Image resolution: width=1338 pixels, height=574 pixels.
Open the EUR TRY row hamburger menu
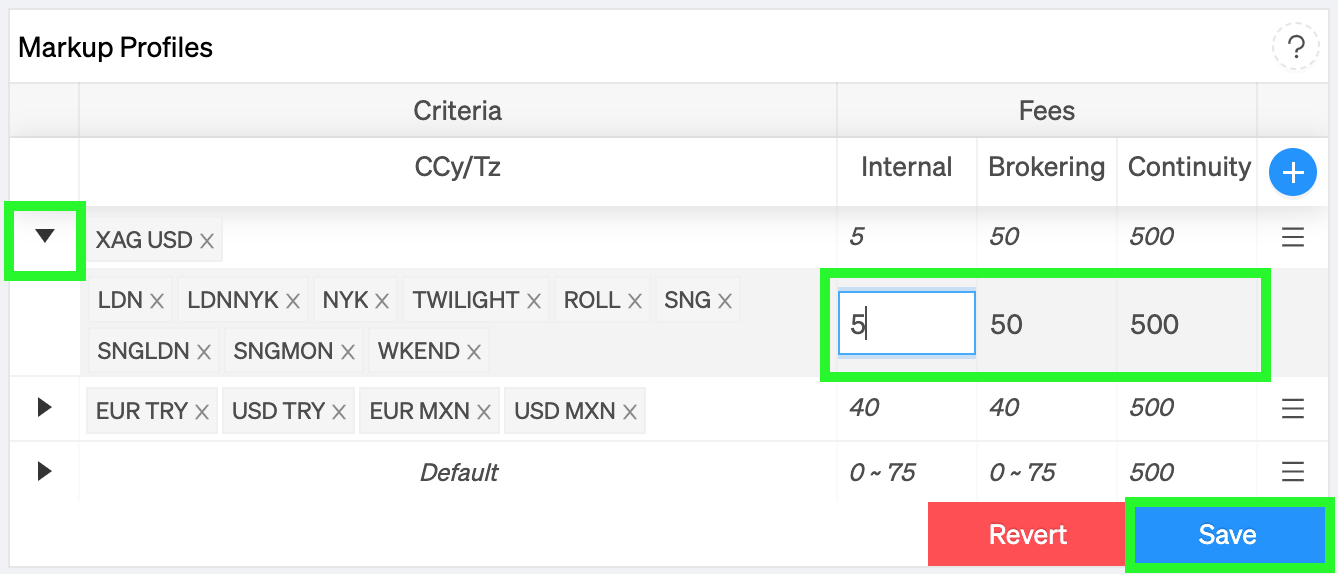coord(1293,408)
